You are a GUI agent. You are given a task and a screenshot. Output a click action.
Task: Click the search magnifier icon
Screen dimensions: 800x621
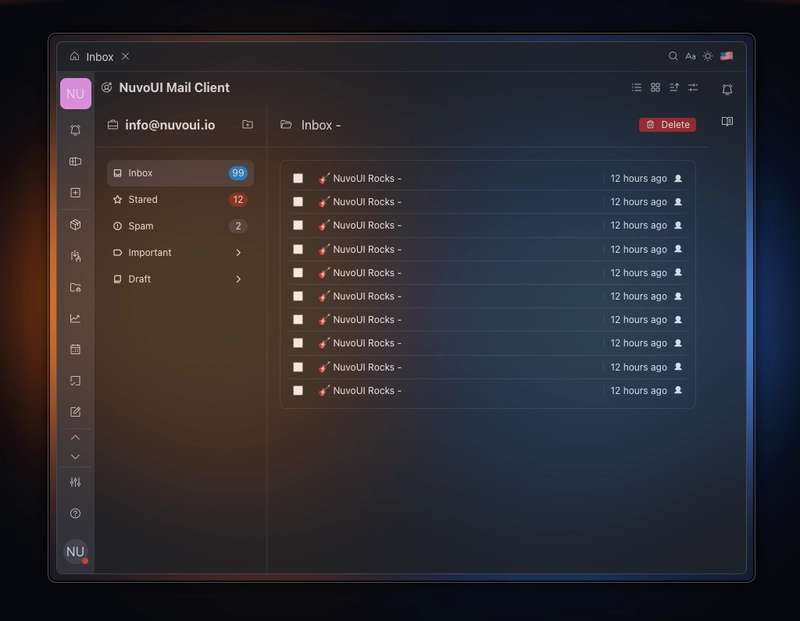tap(673, 56)
